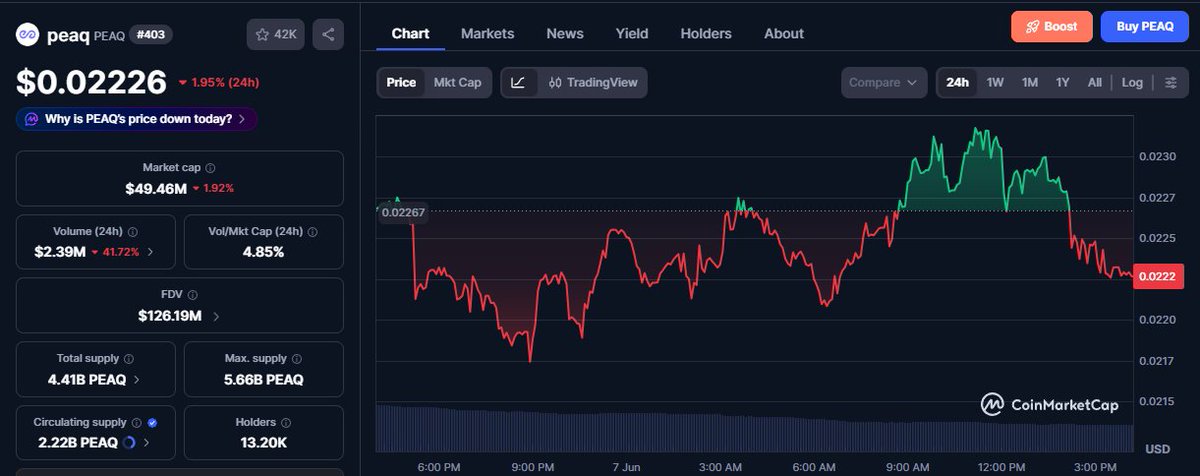Click the 0.02267 open price marker
Screen dimensions: 1200x476
pos(403,212)
